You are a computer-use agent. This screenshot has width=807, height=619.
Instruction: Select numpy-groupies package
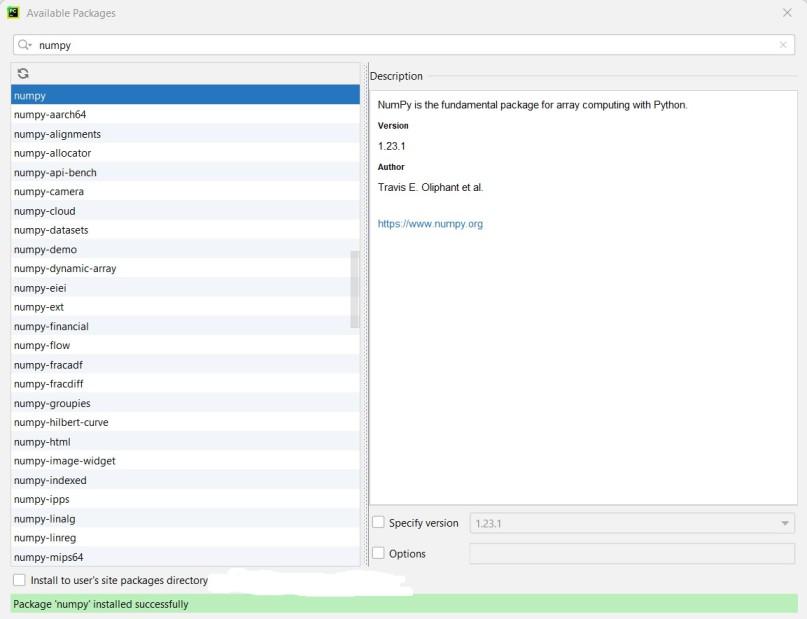tap(185, 403)
